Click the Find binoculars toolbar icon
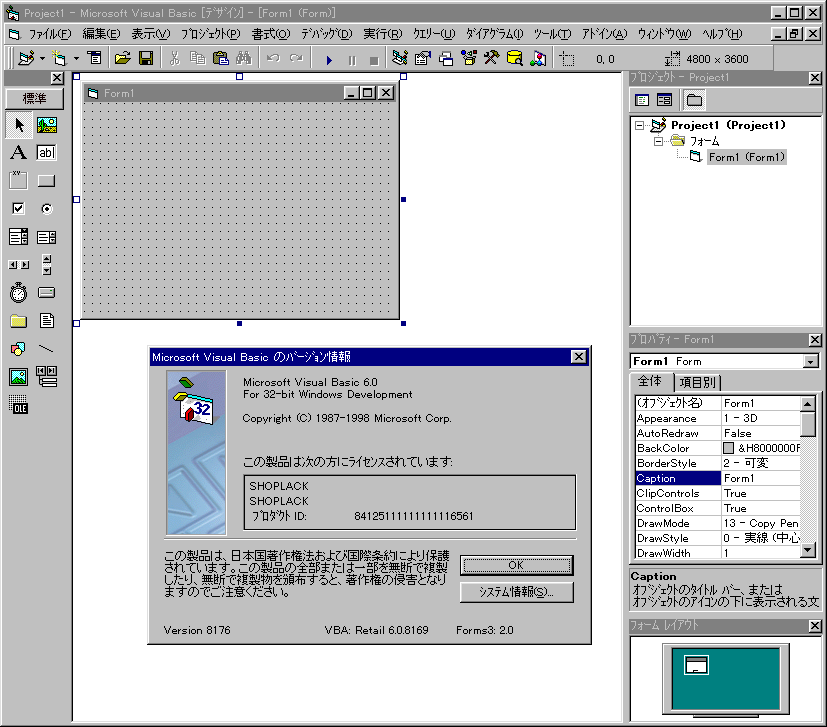The width and height of the screenshot is (827, 727). tap(244, 58)
